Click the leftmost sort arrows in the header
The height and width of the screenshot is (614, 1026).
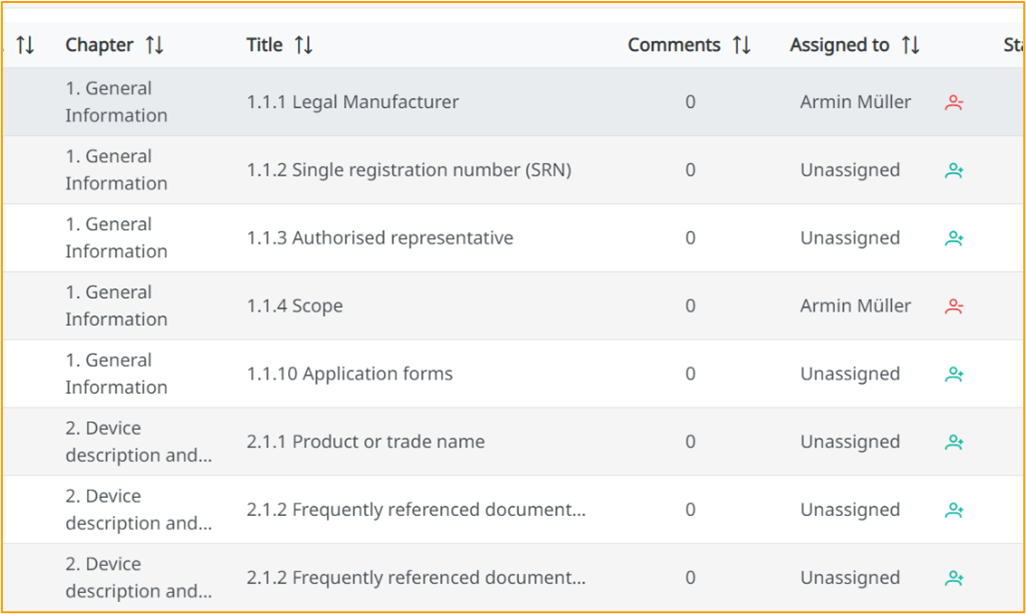(x=27, y=44)
